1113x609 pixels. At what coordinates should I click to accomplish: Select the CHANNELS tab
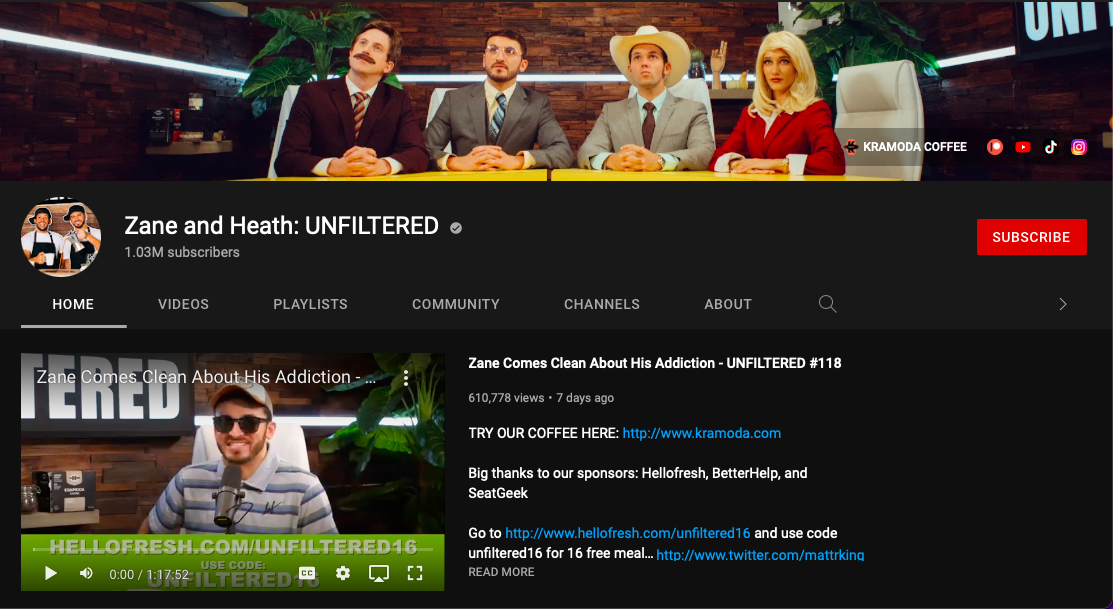coord(602,304)
